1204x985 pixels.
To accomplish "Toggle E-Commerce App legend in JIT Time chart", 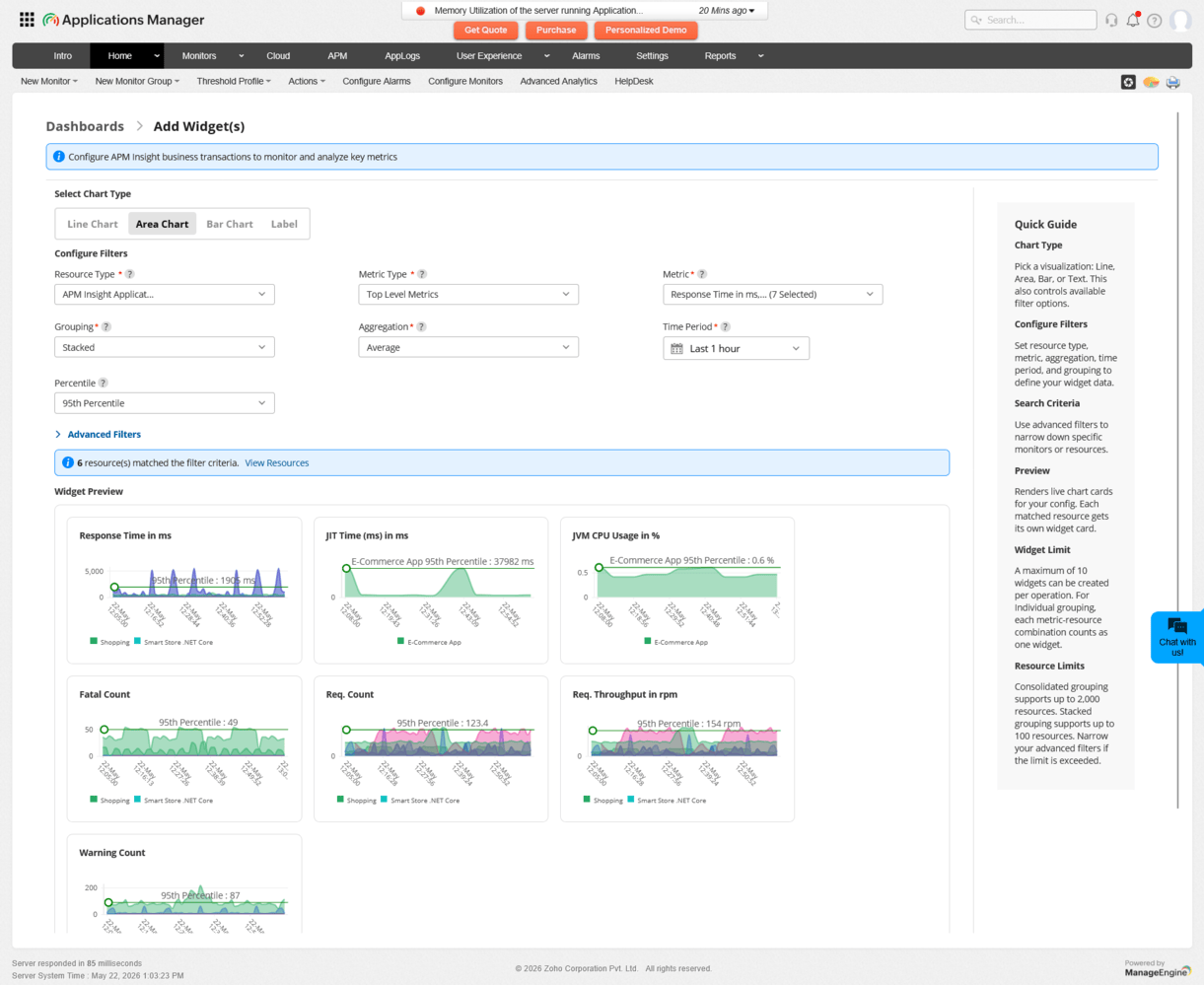I will pyautogui.click(x=428, y=642).
